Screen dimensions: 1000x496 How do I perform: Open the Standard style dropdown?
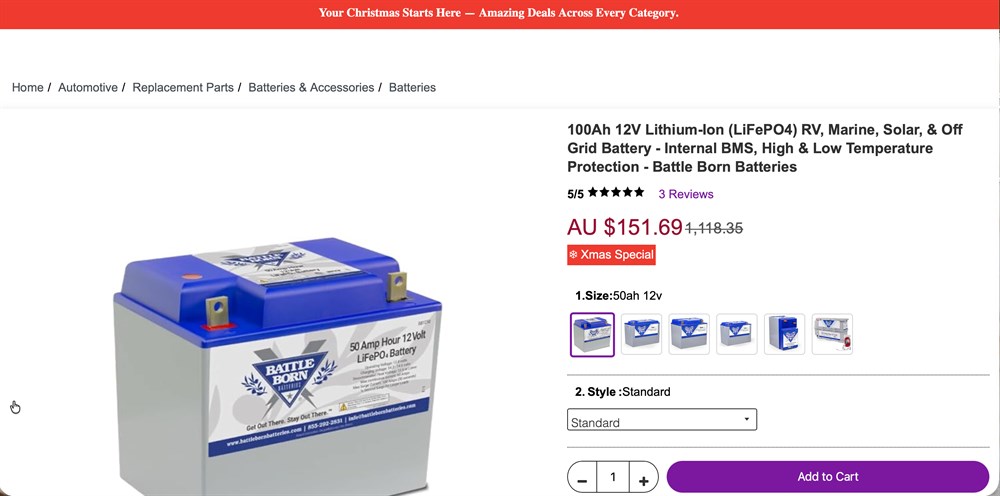[x=662, y=420]
